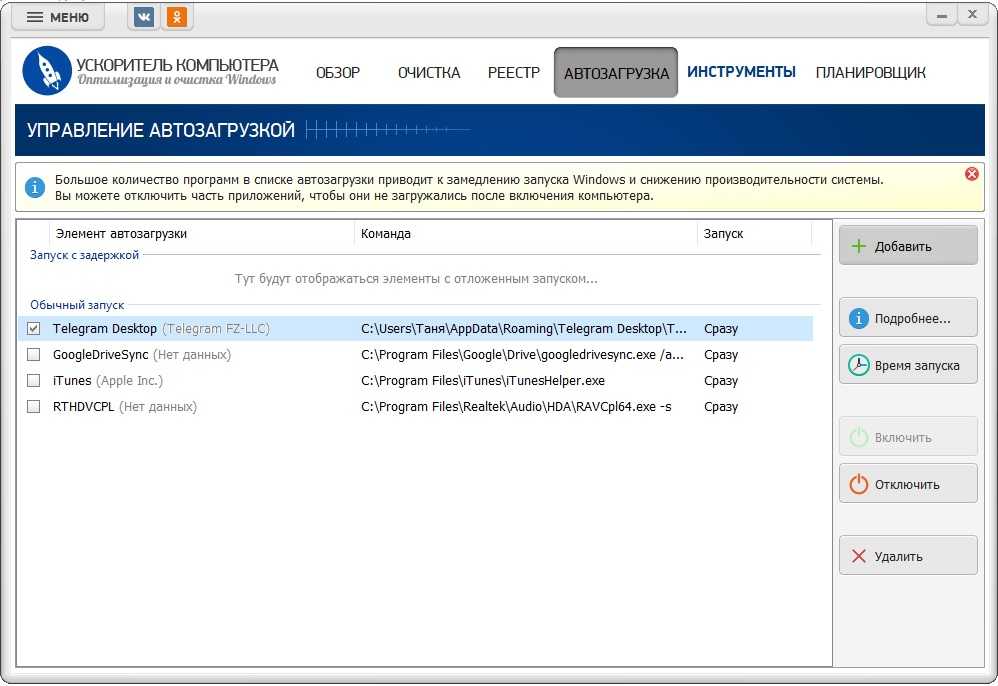Add a new startup item via Добавить
998x686 pixels.
[907, 246]
